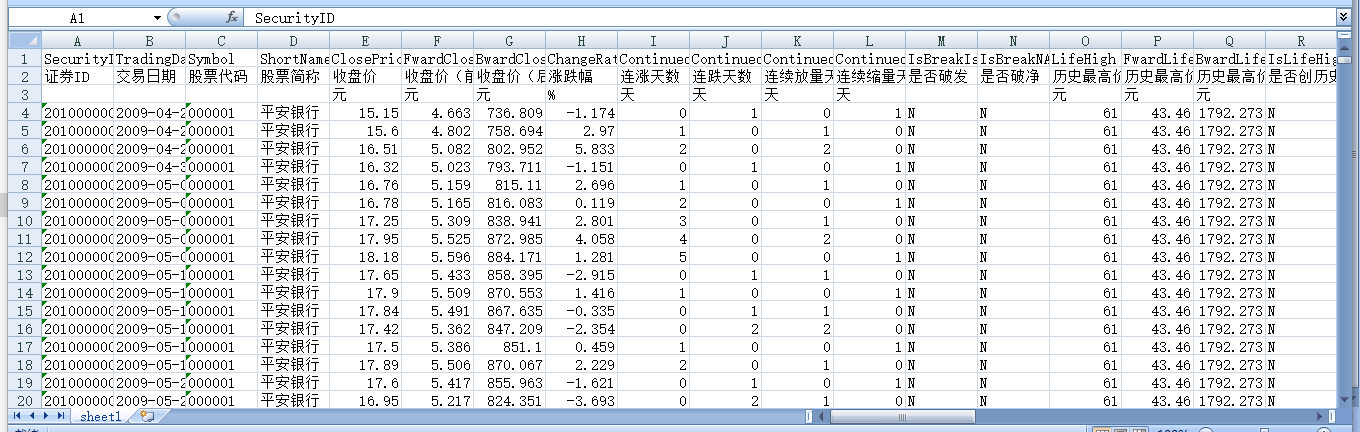
Task: Click cell H4 with value -1.174
Action: pos(581,113)
